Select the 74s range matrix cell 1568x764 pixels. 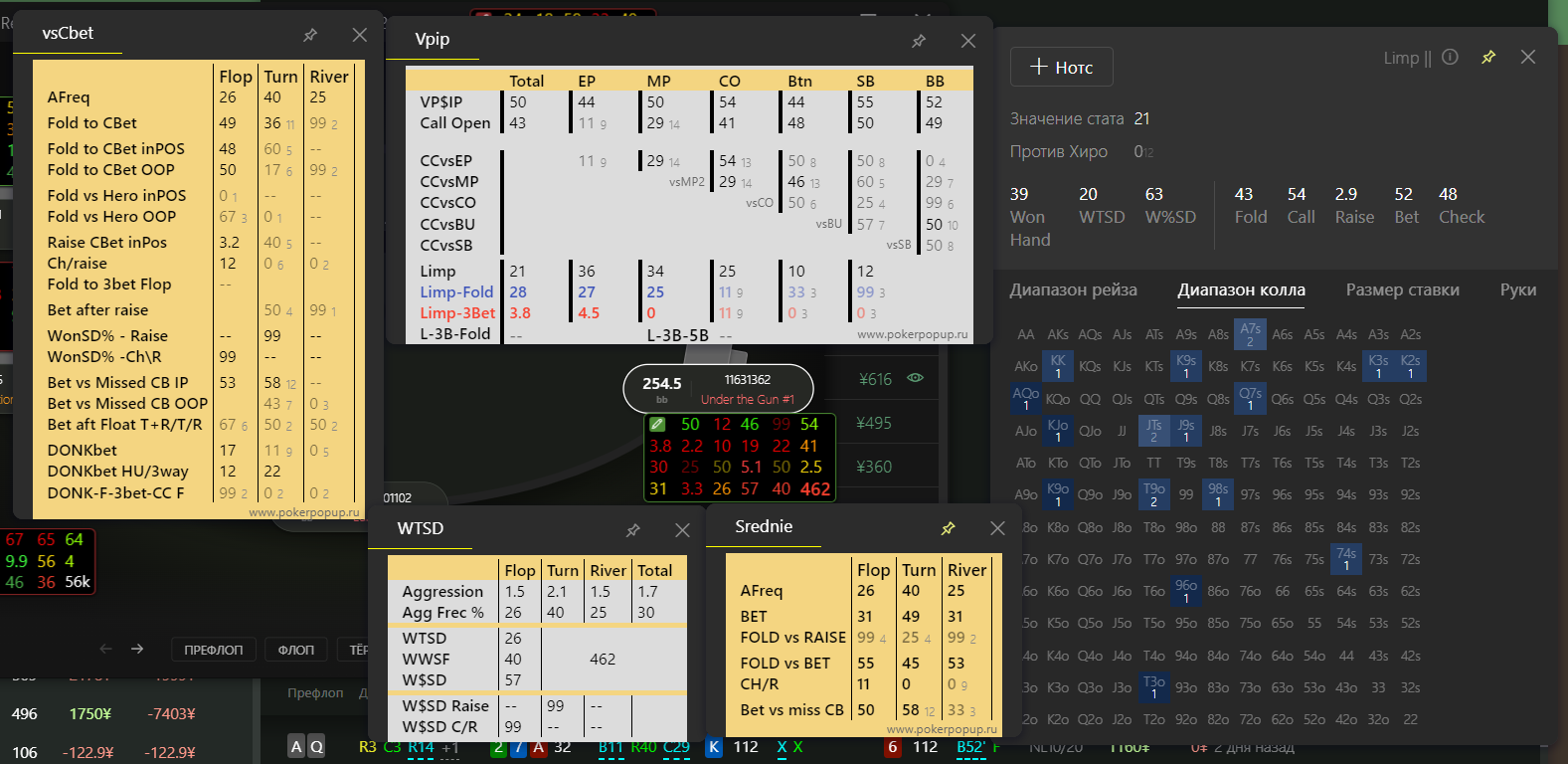point(1346,558)
